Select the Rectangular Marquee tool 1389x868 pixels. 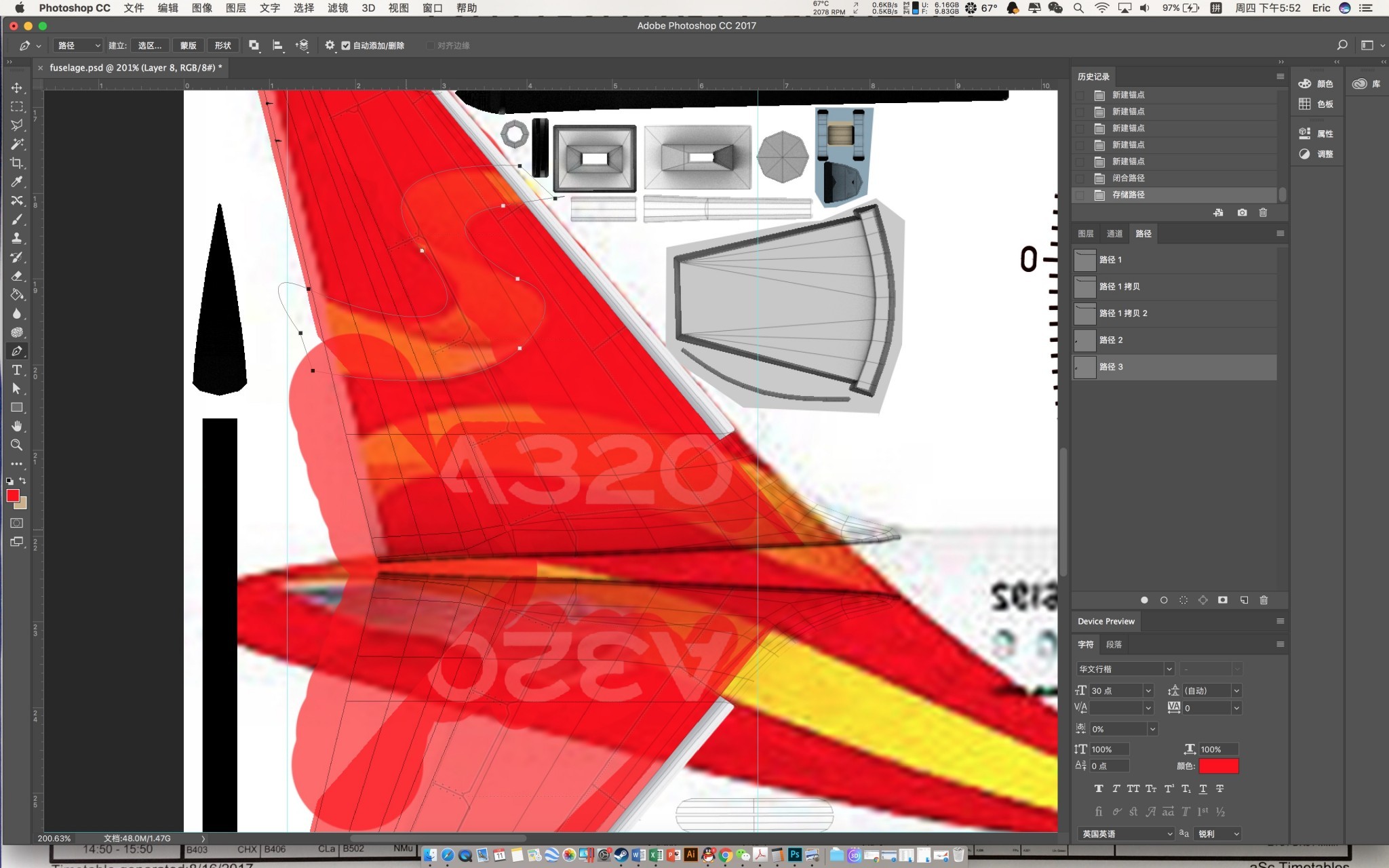click(x=17, y=106)
